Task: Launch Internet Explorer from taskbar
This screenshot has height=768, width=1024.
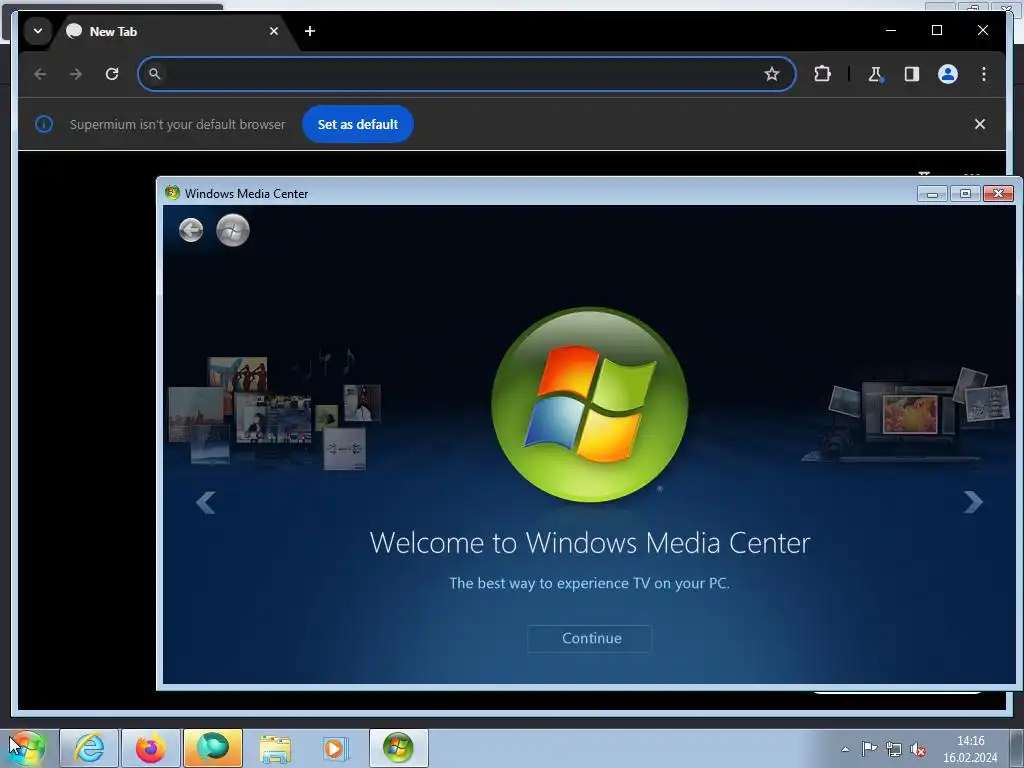Action: tap(89, 748)
